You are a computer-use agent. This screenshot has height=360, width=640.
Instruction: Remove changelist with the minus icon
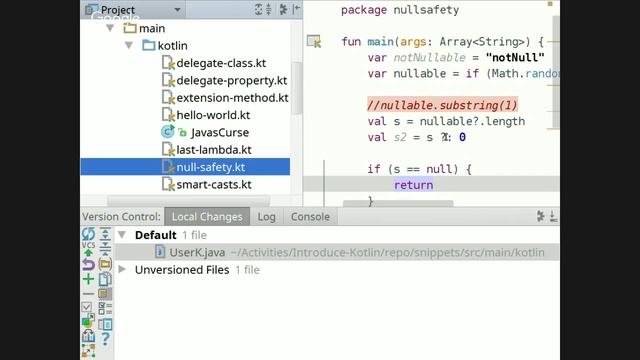click(x=88, y=294)
